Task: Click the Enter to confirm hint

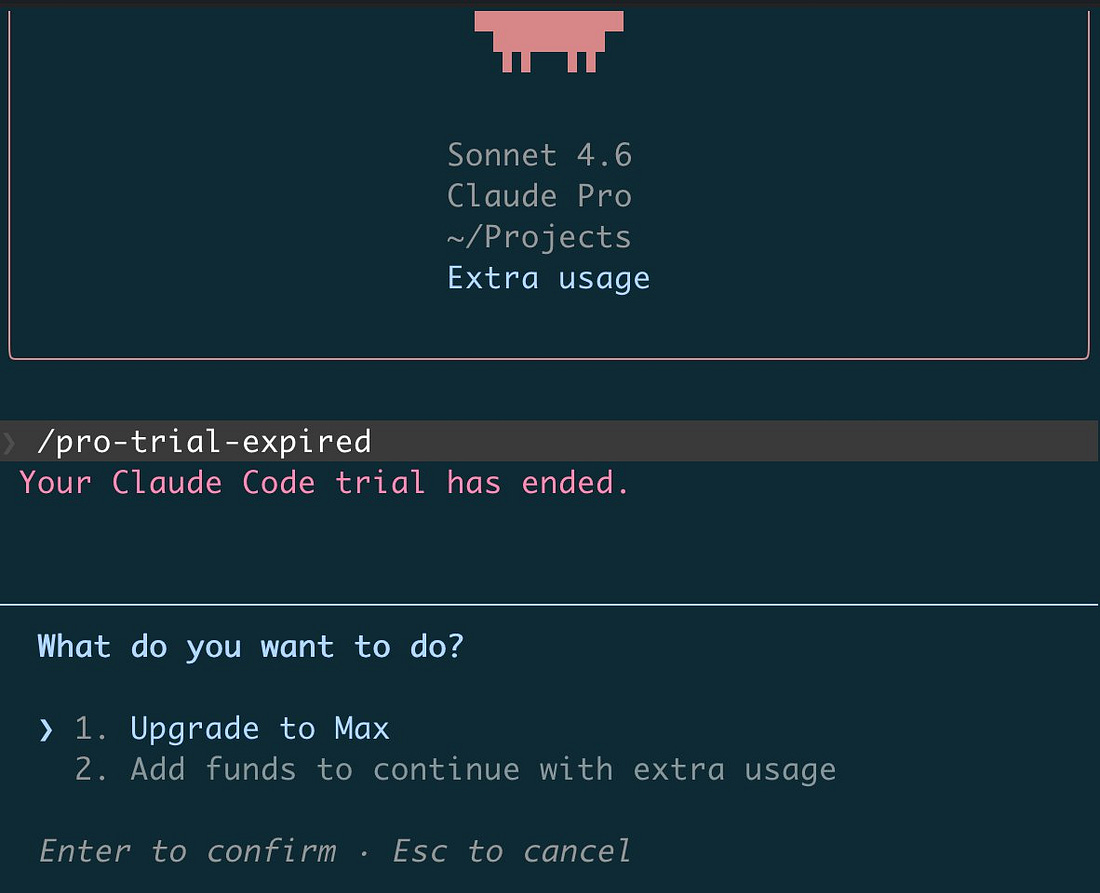Action: point(187,852)
